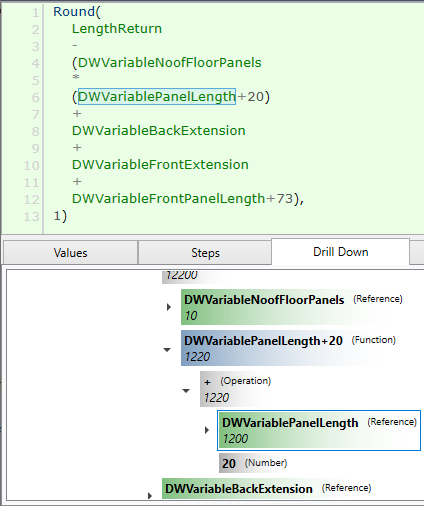Screen dimensions: 424x506
Task: Expand the DWVariablePanelLength reference arrow
Action: [207, 430]
